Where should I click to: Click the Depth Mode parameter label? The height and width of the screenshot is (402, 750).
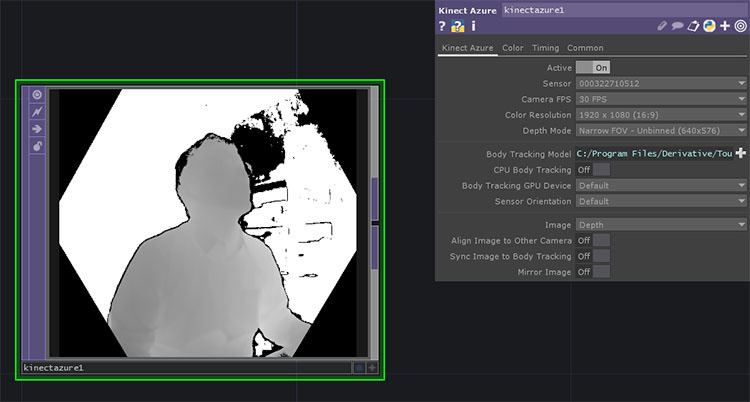point(547,131)
